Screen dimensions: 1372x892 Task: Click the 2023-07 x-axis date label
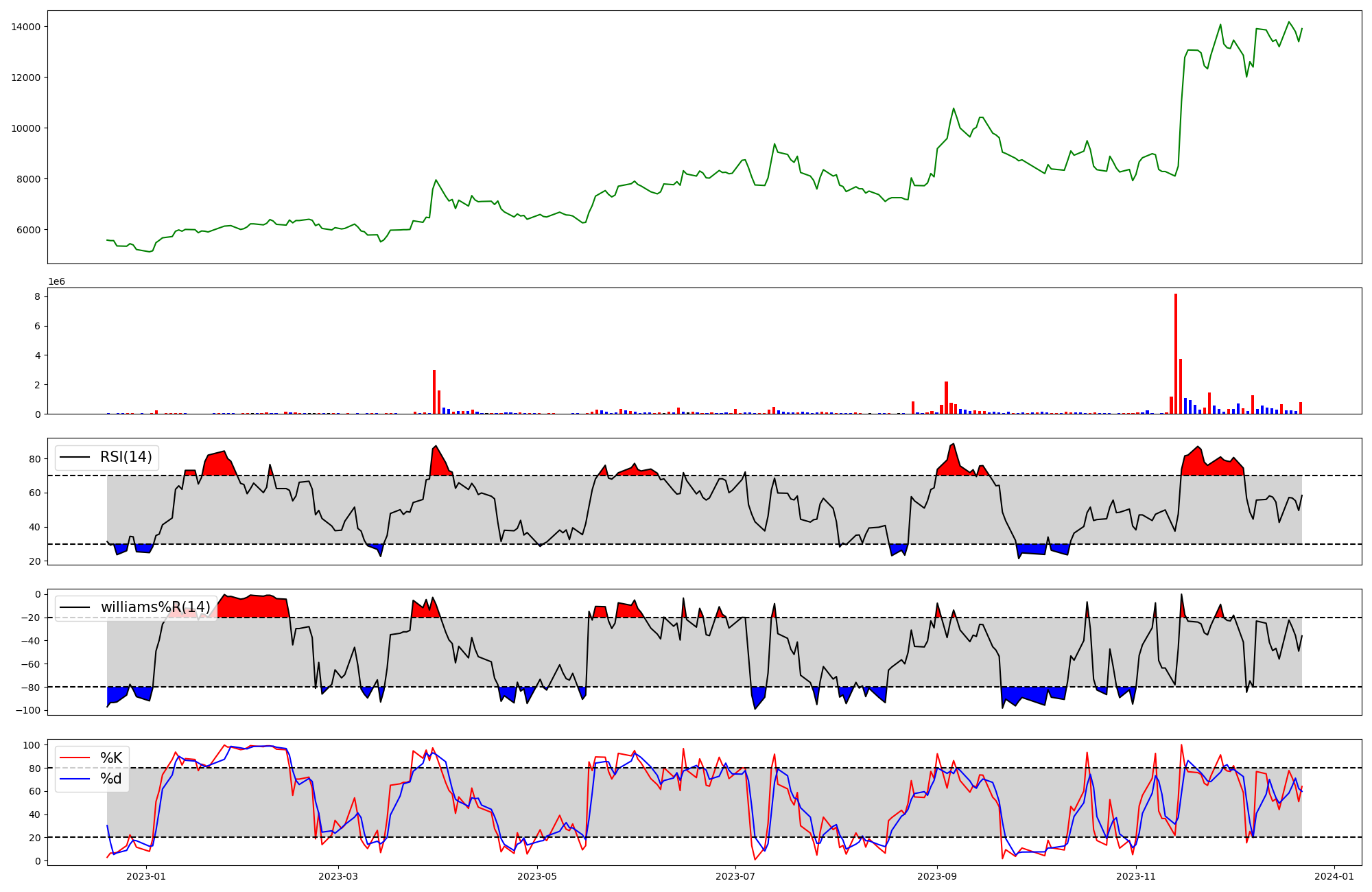click(x=735, y=876)
